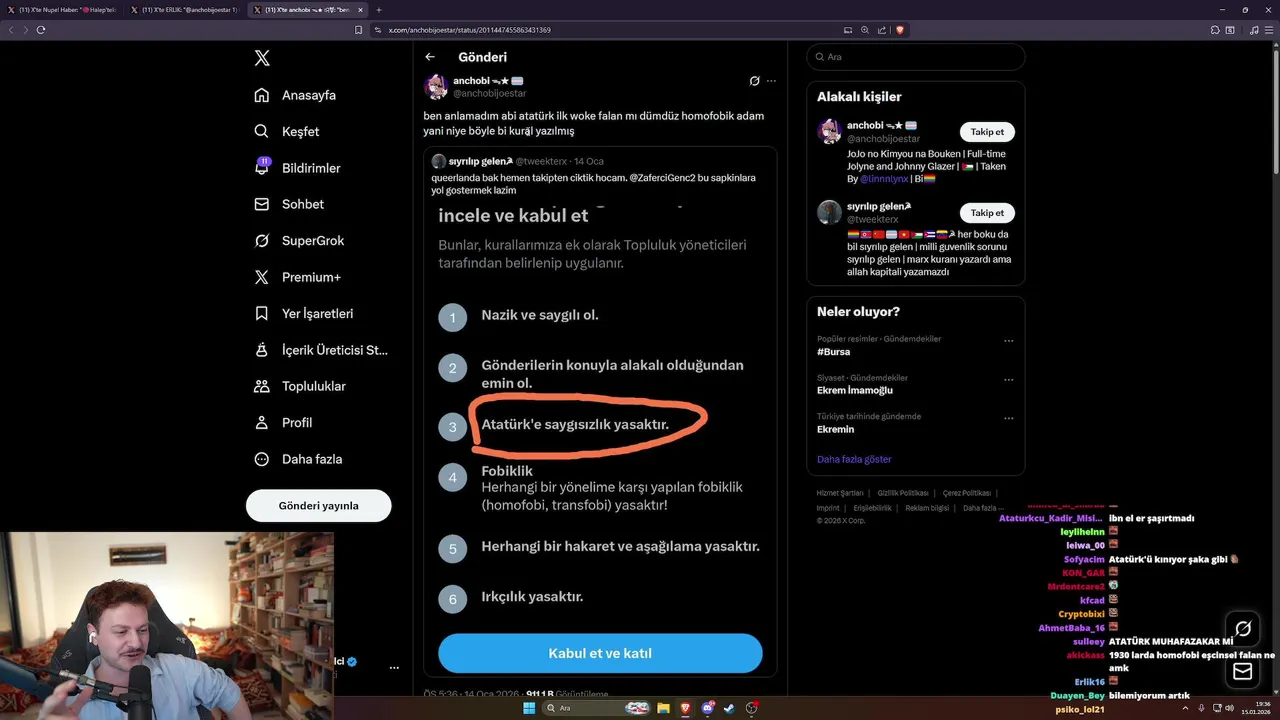Open the @anchobijoestar handle on the post
This screenshot has height=720, width=1280.
click(490, 93)
